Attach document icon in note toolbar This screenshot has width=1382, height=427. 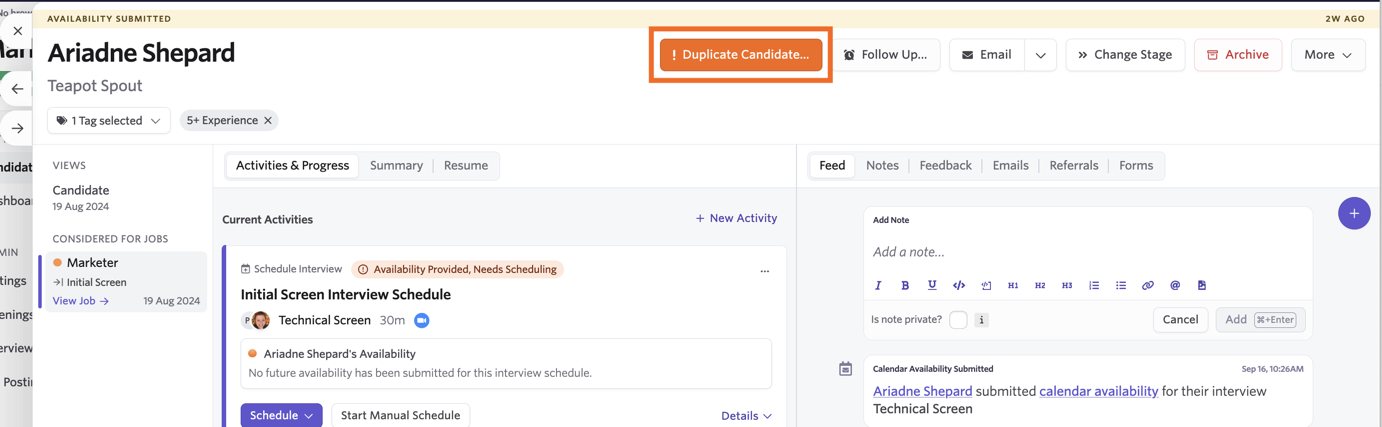pyautogui.click(x=1202, y=285)
